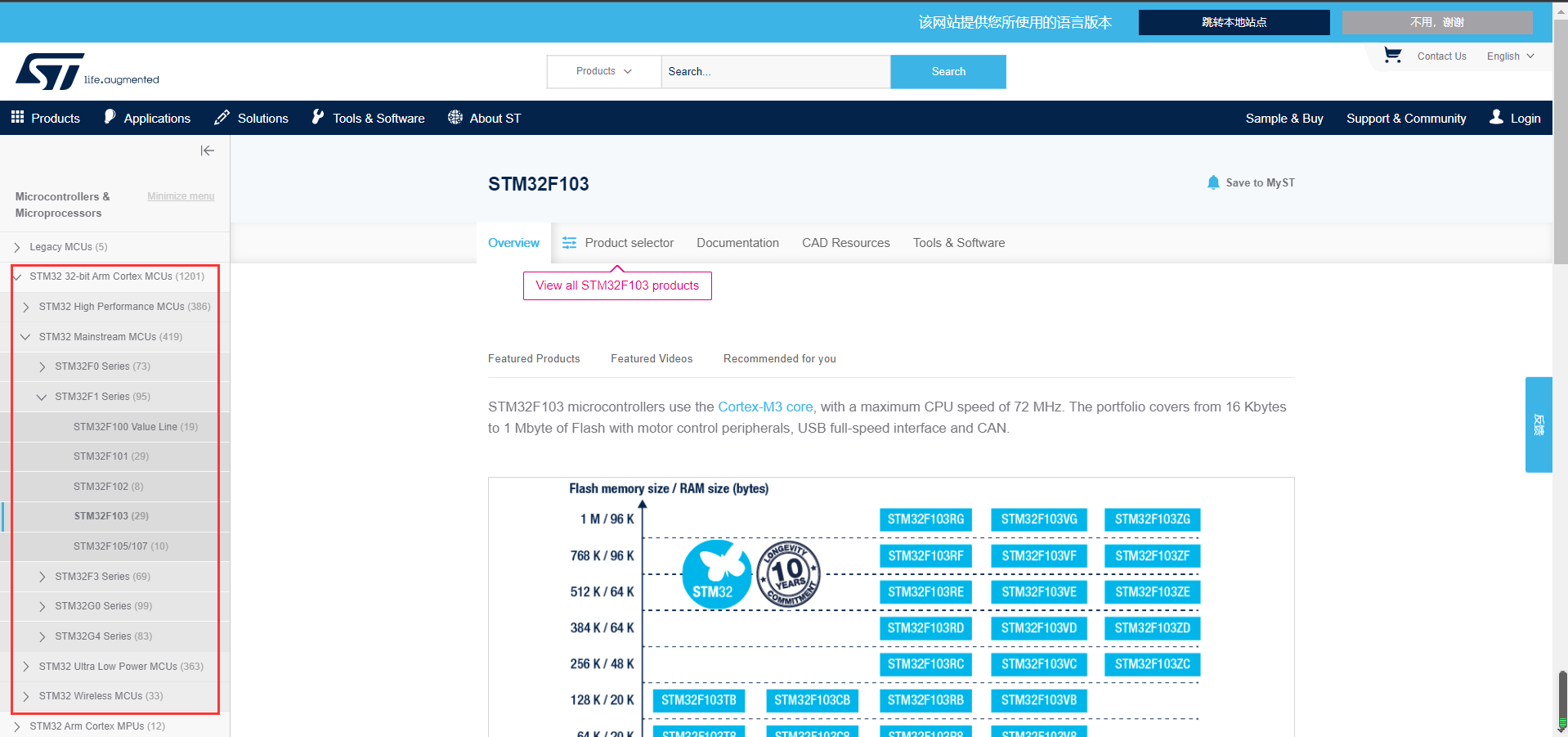Select STM32F103 (29) in sidebar

[111, 516]
